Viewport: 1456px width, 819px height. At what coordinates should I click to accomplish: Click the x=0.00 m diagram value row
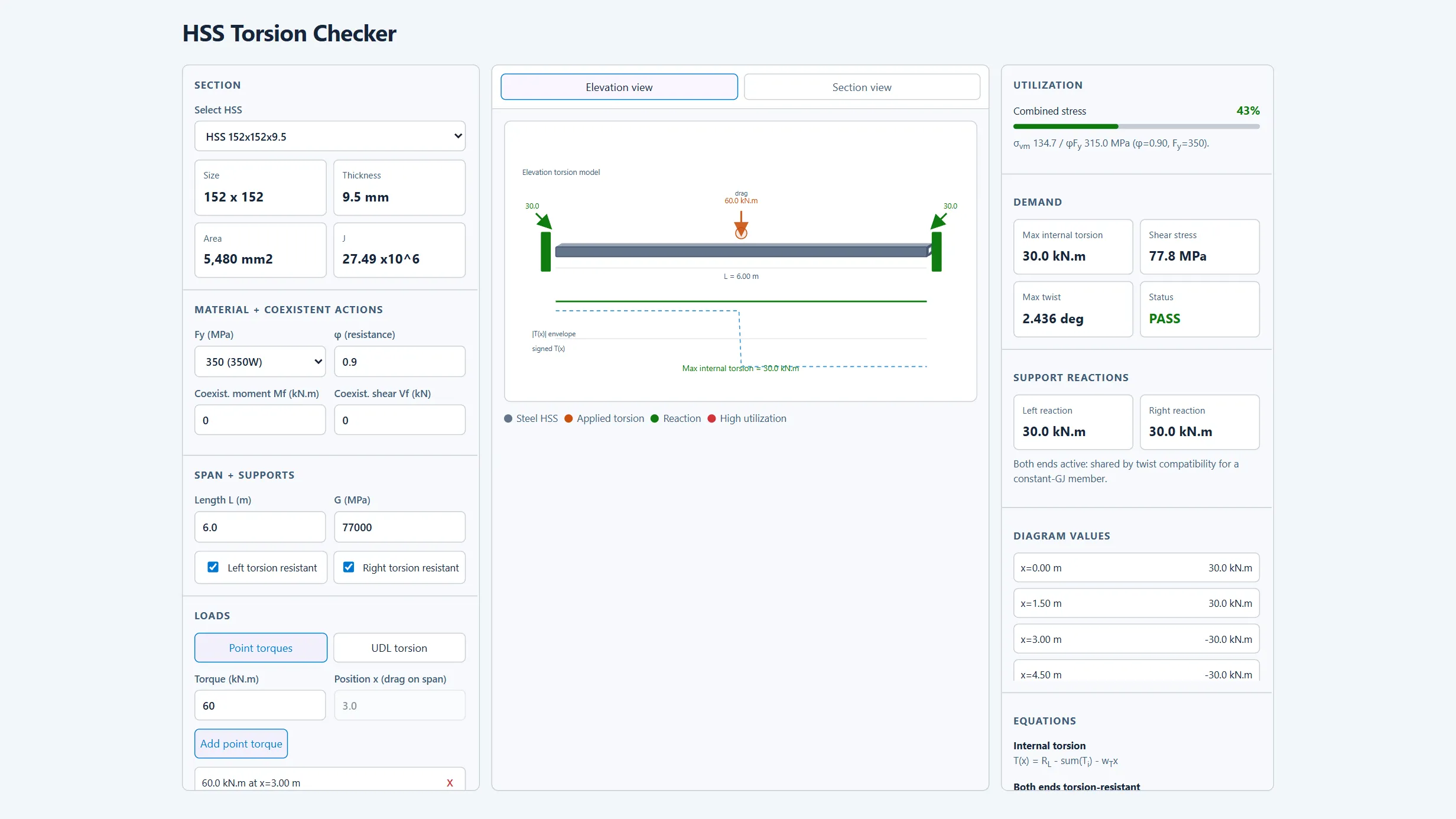click(x=1136, y=567)
